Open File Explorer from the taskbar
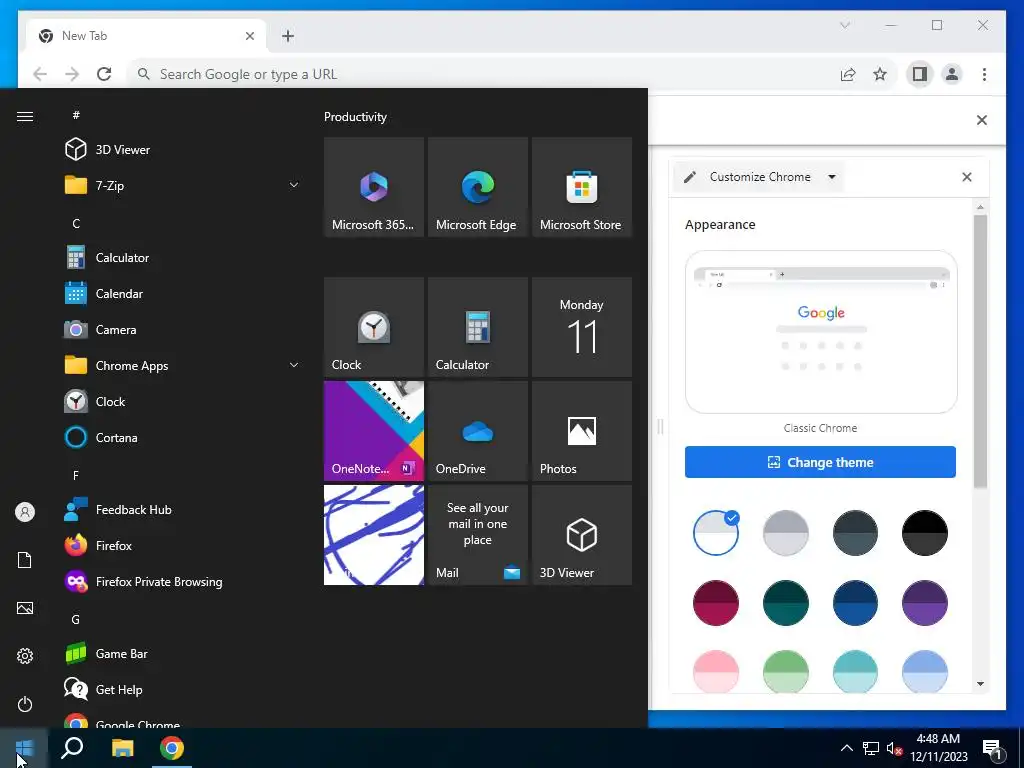The image size is (1024, 768). click(122, 748)
